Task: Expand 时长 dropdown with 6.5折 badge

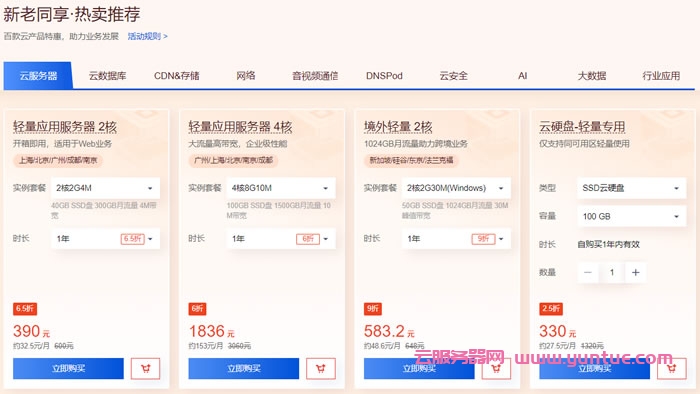Action: tap(105, 239)
